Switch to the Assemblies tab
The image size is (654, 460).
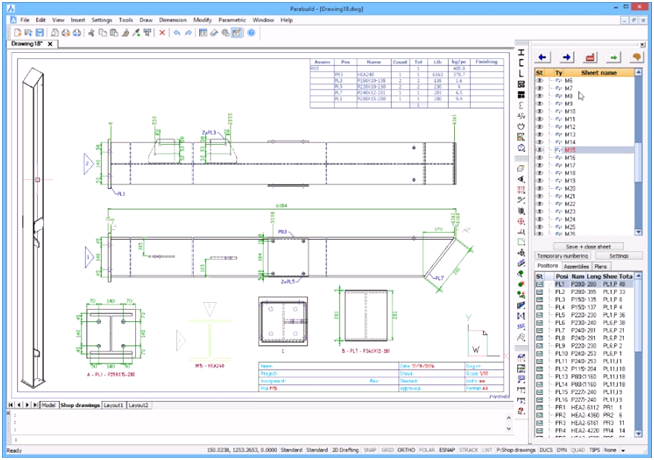(573, 267)
